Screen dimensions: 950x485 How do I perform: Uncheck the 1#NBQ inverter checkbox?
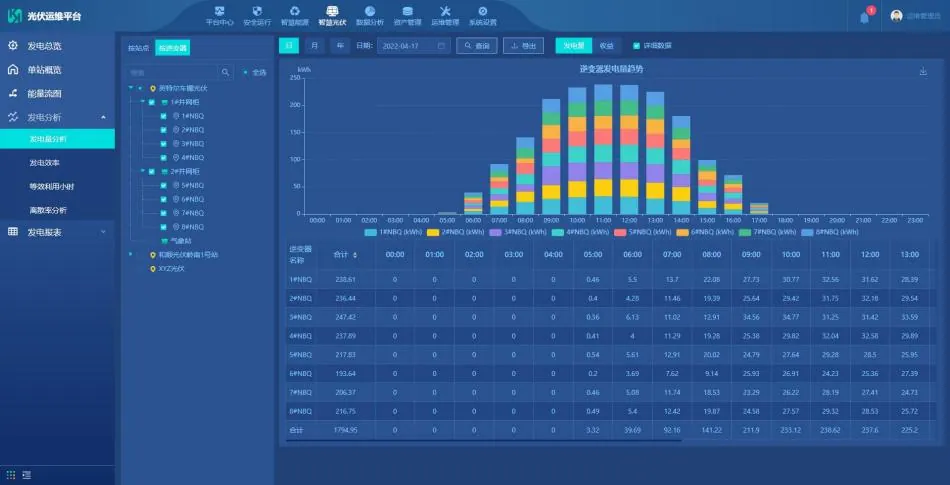coord(164,116)
